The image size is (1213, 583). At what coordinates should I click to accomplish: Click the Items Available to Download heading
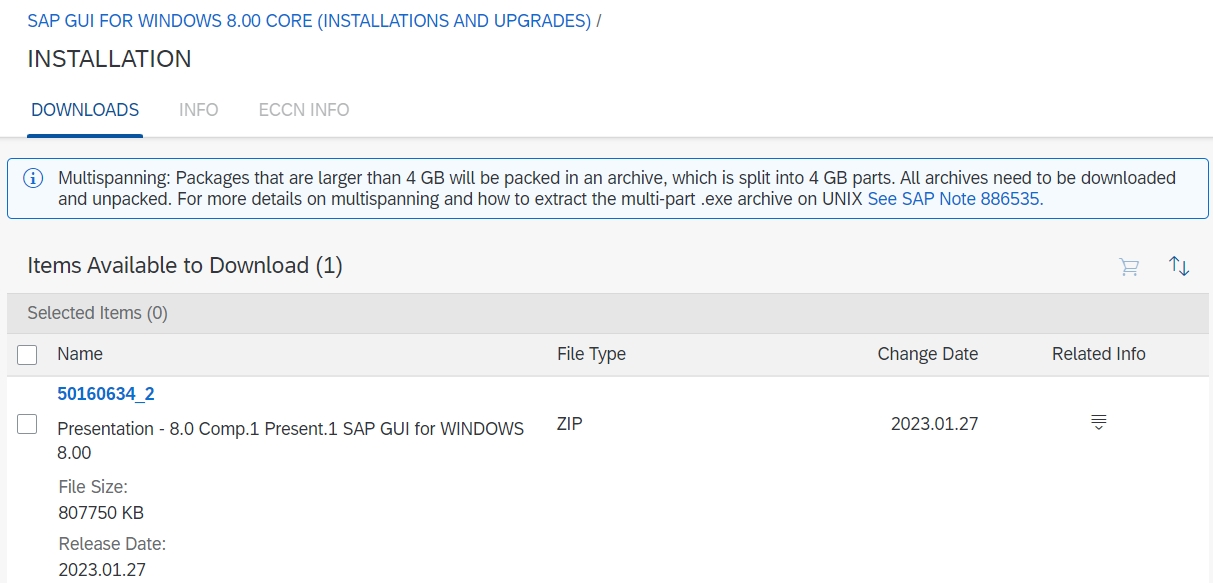(x=185, y=266)
